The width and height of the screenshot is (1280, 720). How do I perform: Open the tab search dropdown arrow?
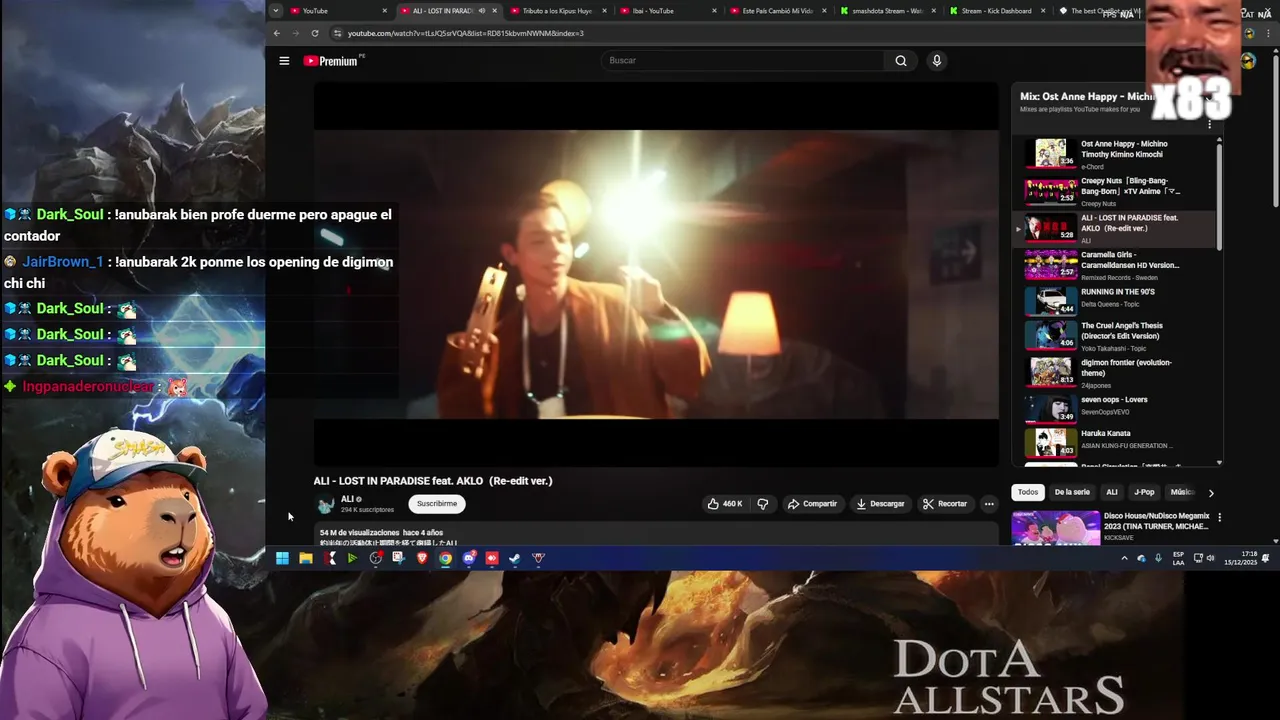[x=276, y=11]
